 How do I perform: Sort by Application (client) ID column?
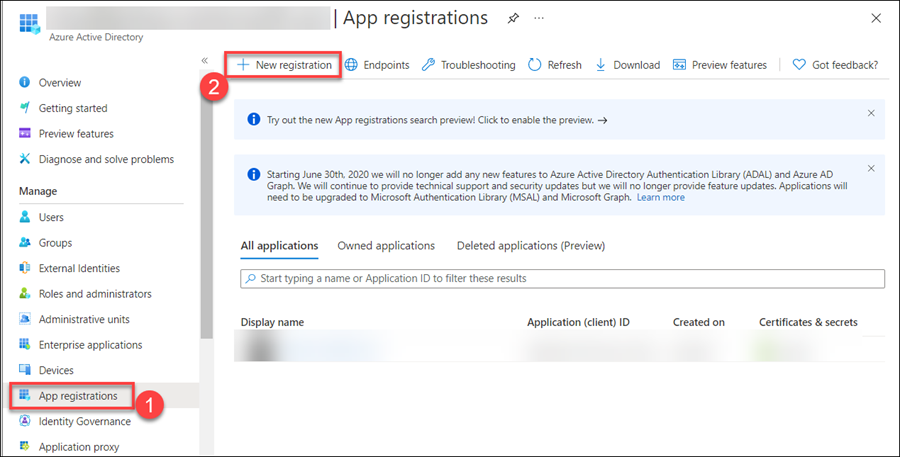578,322
